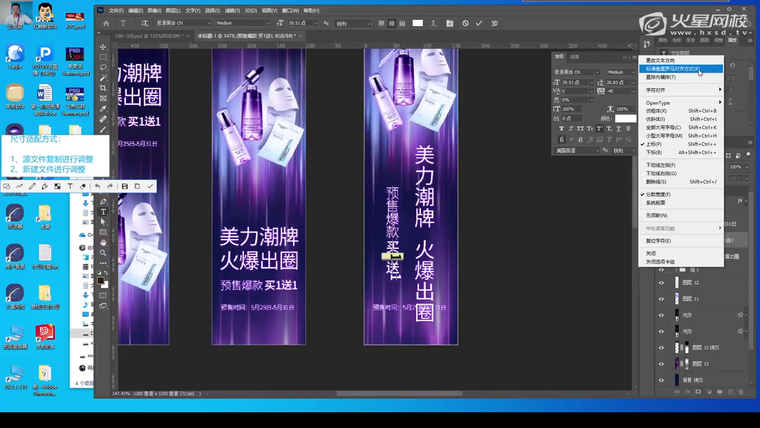Select the Horizontal Type tool in the toolbar
Viewport: 760px width, 428px height.
click(104, 211)
